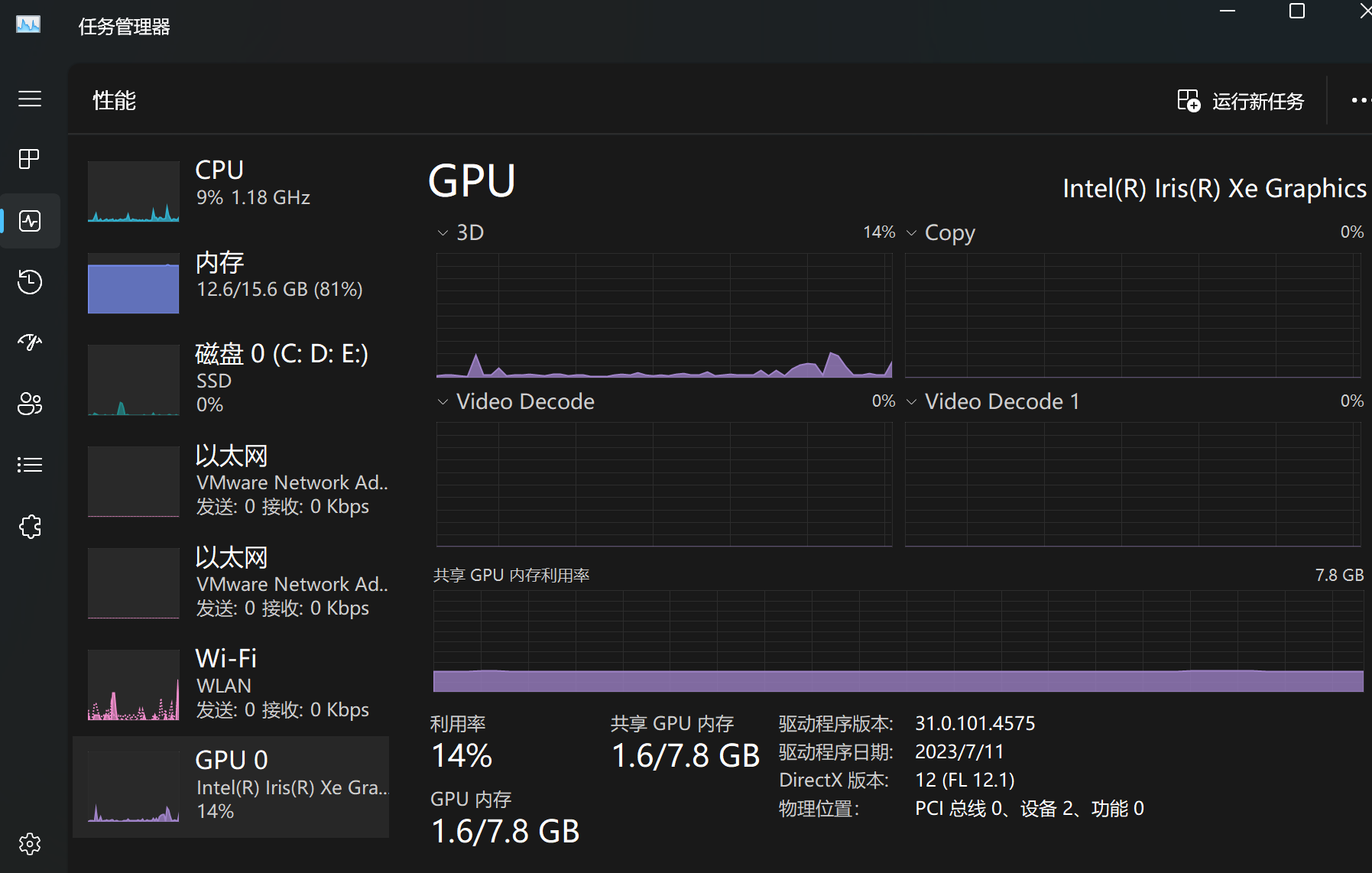Open Task Manager settings gear
The height and width of the screenshot is (873, 1372).
coord(30,844)
